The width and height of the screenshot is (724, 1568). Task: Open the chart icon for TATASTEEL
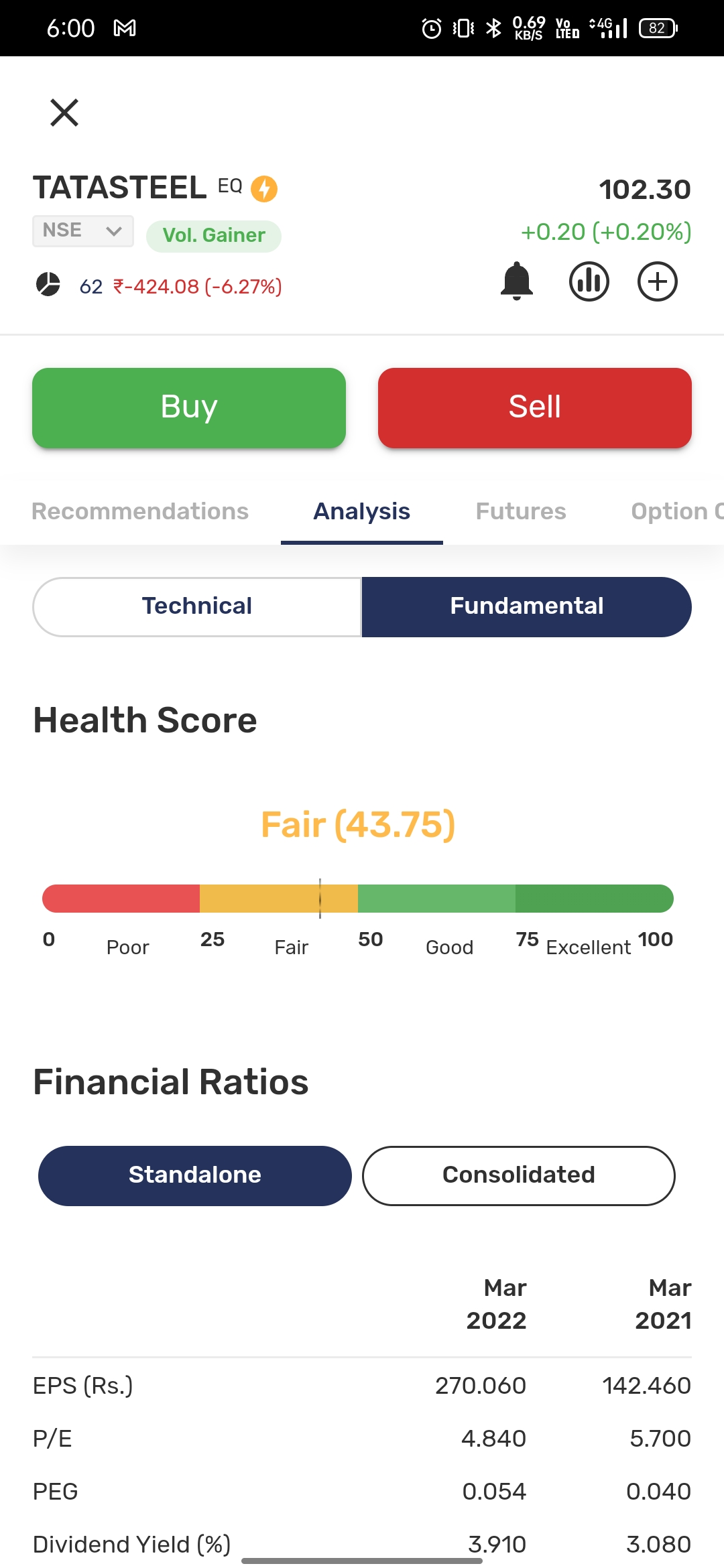tap(589, 281)
